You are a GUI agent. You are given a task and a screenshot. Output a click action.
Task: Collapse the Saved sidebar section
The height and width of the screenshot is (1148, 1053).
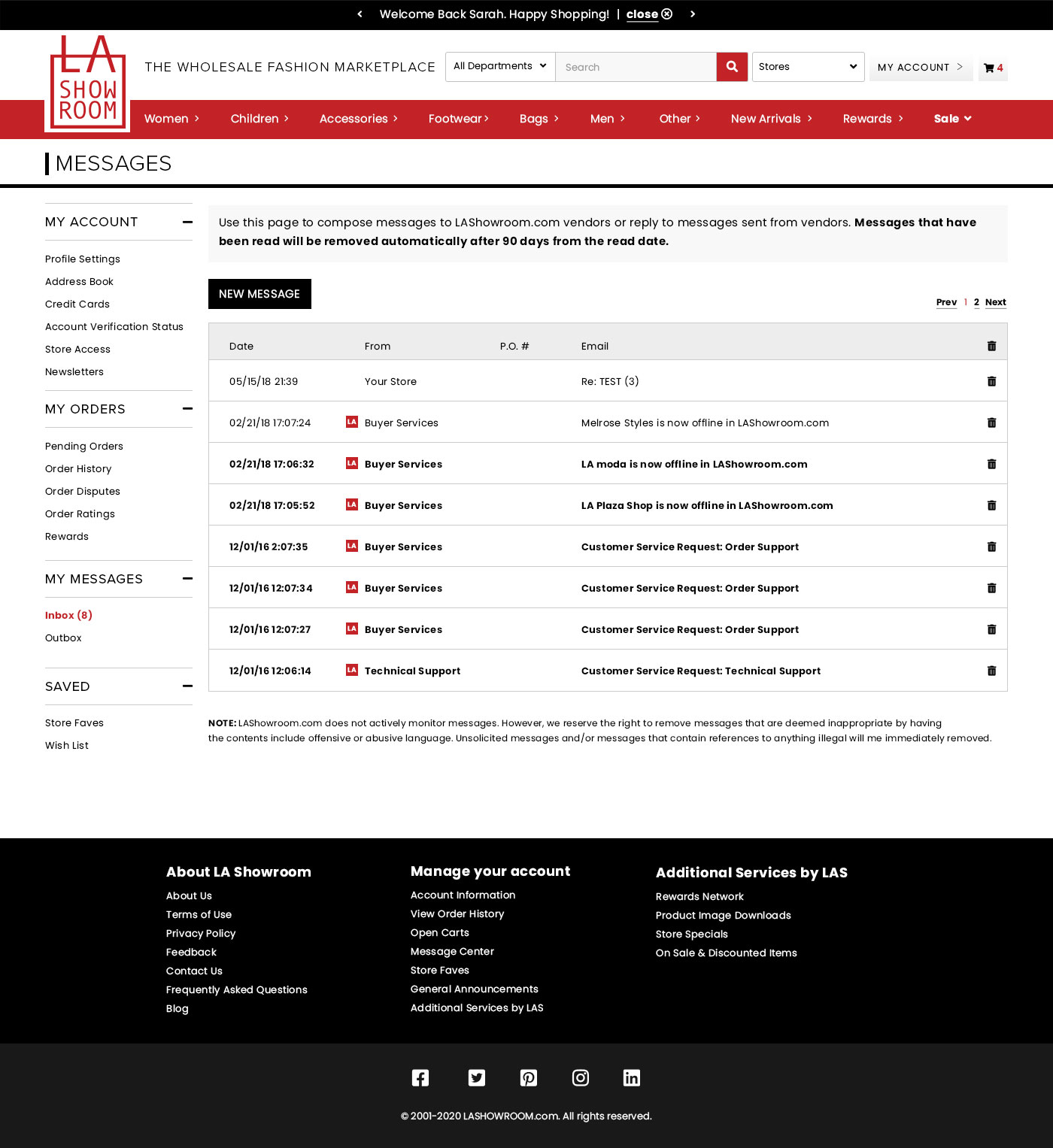pos(187,686)
